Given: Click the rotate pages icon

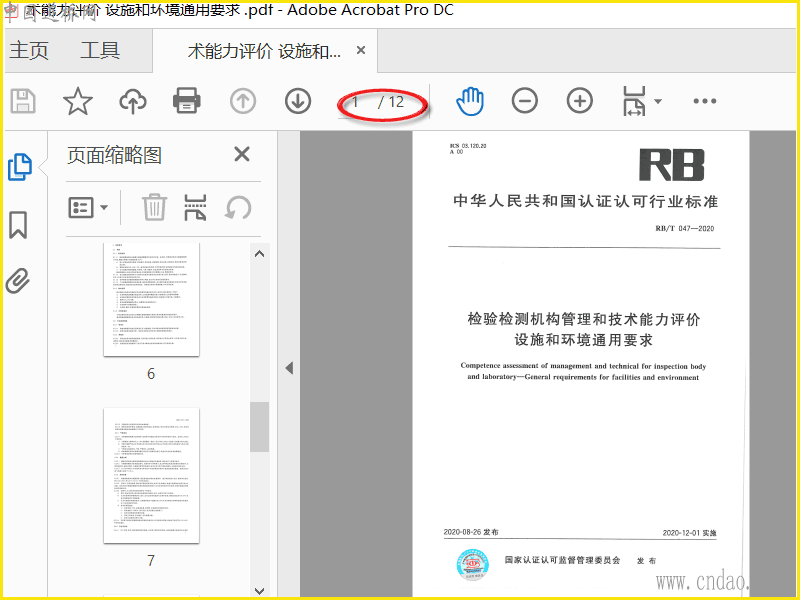Looking at the screenshot, I should pos(238,208).
